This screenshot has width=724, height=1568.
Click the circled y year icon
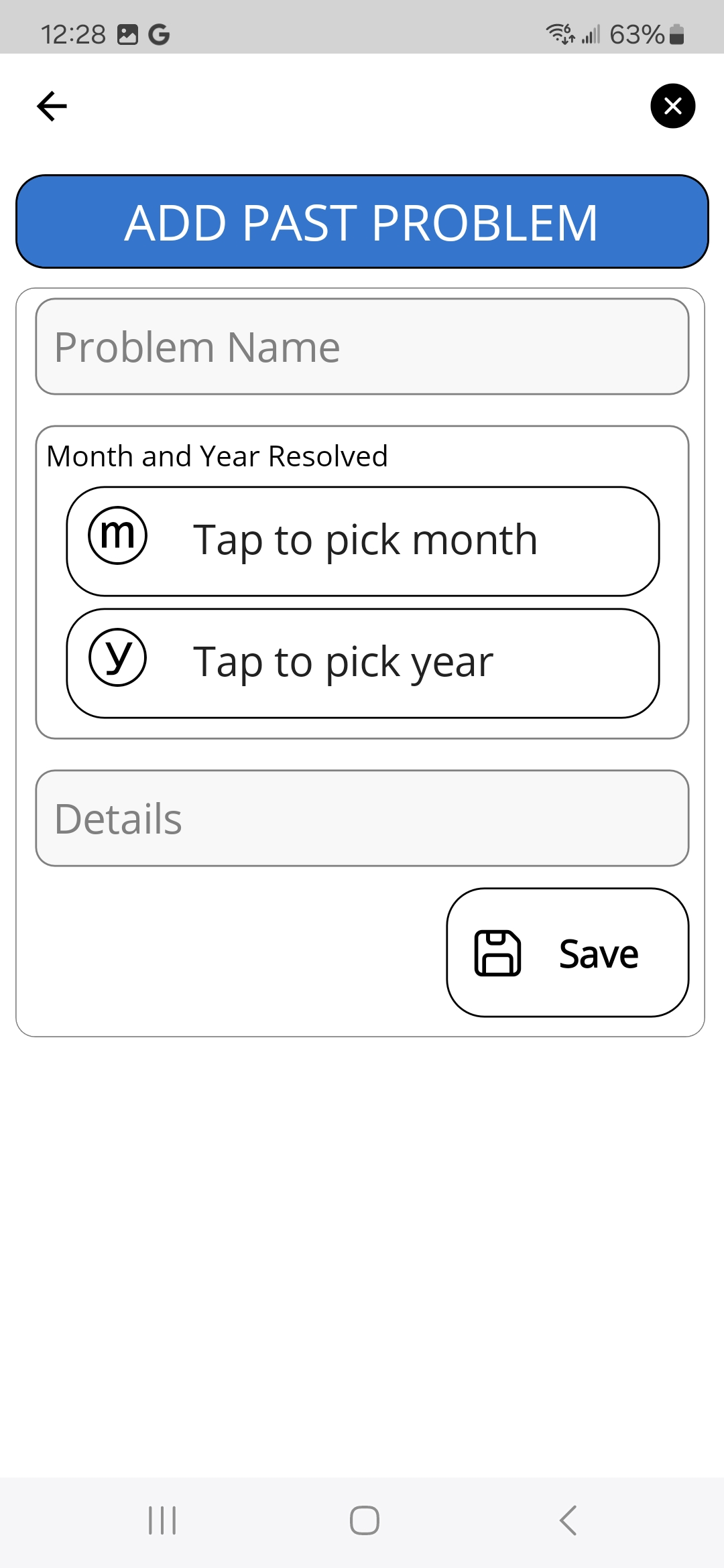(118, 657)
